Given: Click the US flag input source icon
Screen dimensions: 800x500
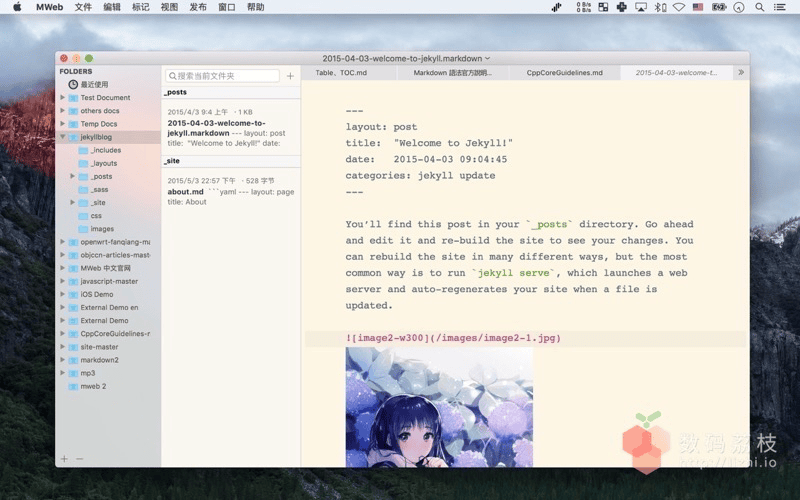Looking at the screenshot, I should coord(698,7).
